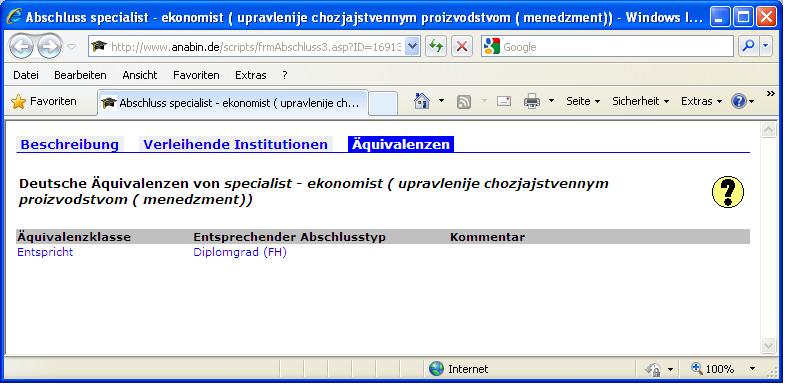Click the browser Back arrow button
Viewport: 785px width, 385px height.
[x=21, y=47]
